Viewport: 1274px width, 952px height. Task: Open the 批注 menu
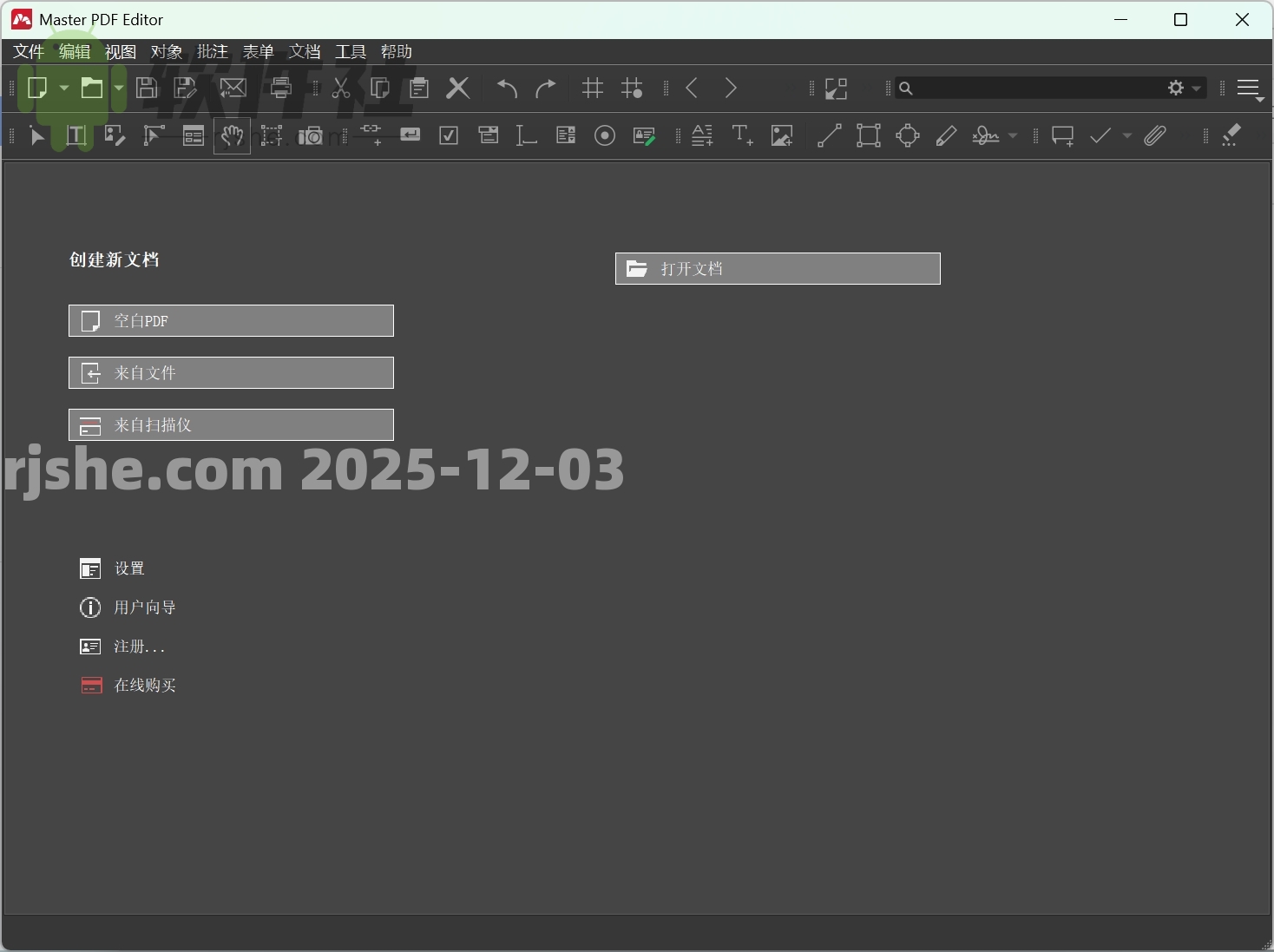213,51
